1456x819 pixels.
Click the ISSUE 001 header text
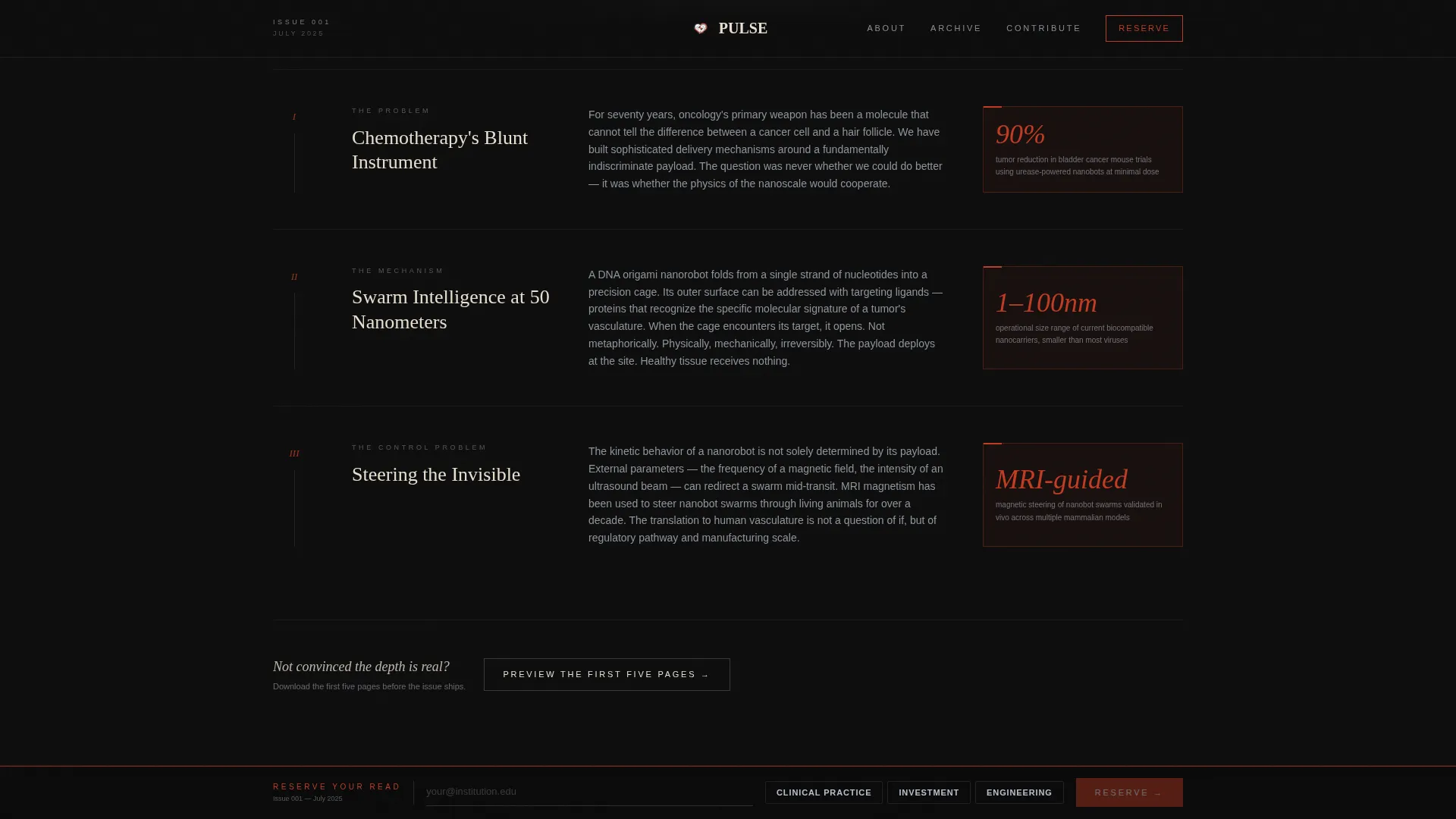302,22
